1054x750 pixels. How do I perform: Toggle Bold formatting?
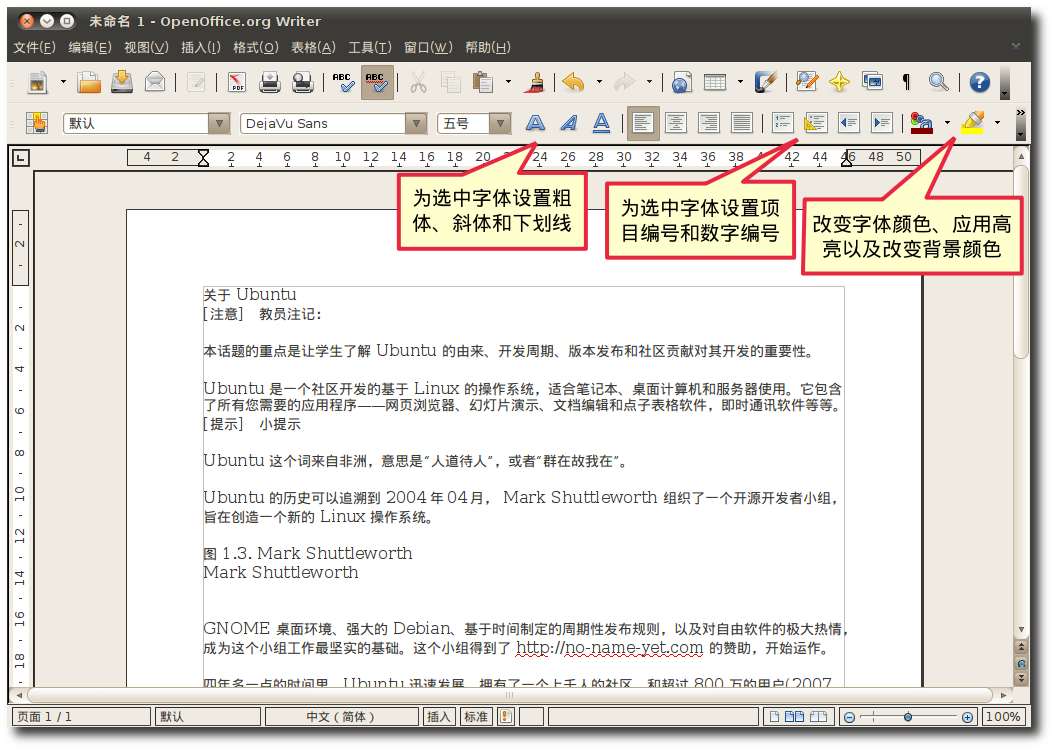click(x=535, y=123)
